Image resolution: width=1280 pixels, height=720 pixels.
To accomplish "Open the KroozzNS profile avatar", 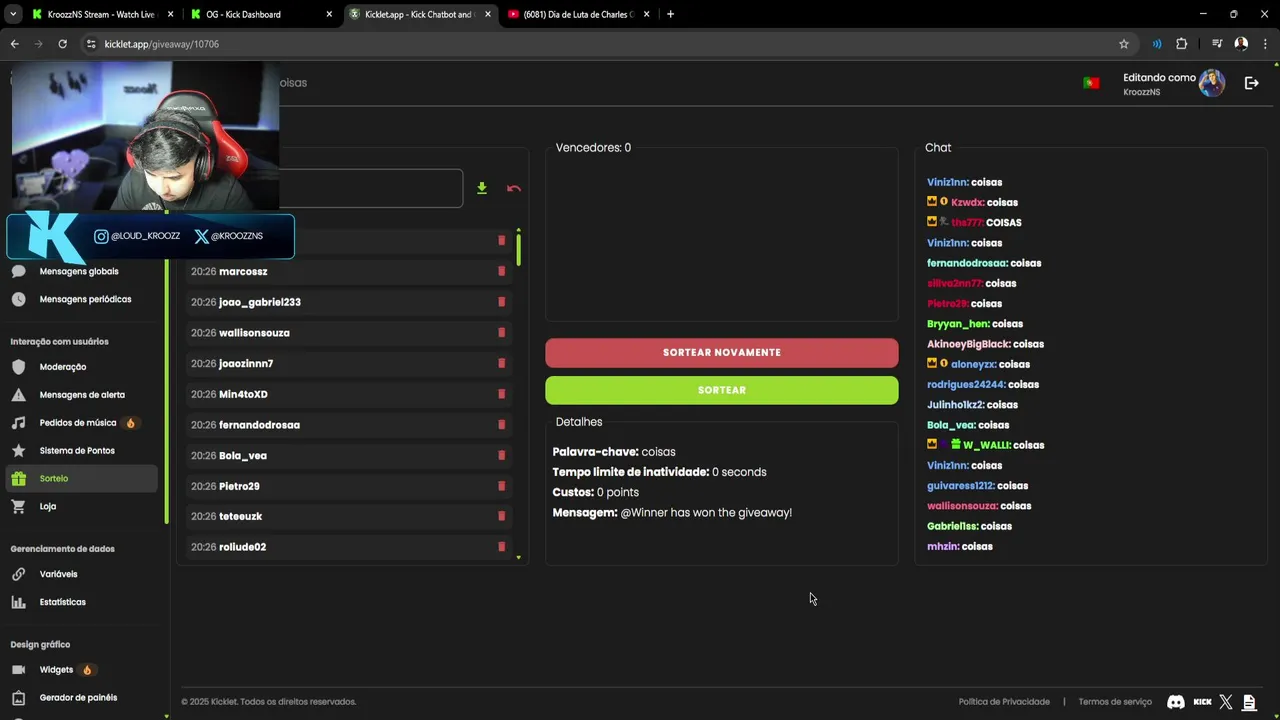I will [x=1212, y=83].
